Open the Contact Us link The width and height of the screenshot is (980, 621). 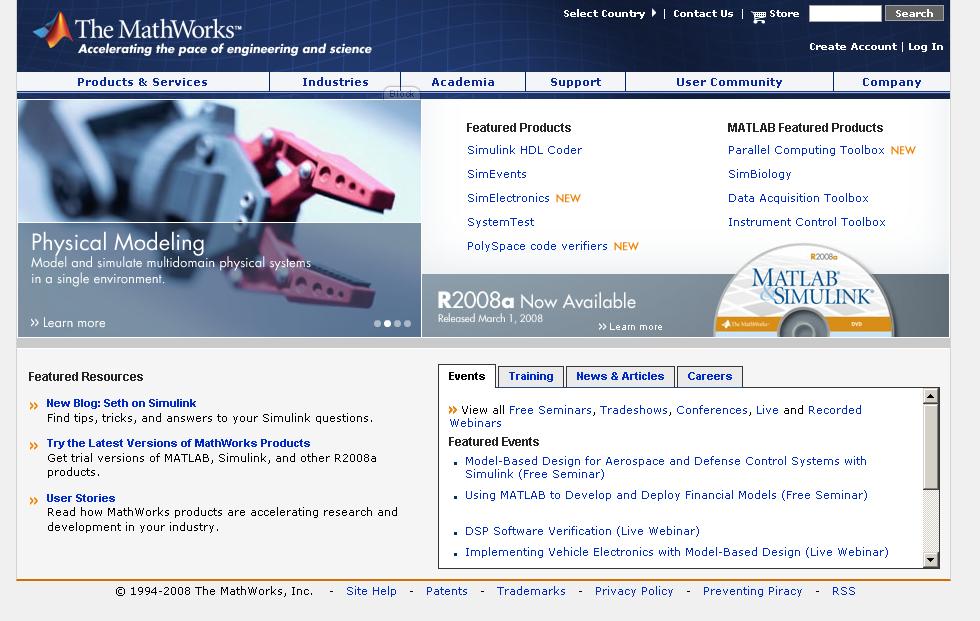pyautogui.click(x=703, y=13)
